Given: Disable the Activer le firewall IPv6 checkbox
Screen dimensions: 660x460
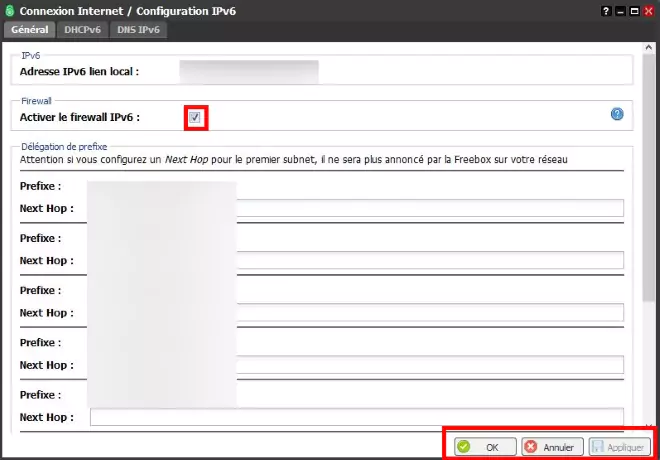Looking at the screenshot, I should tap(196, 118).
